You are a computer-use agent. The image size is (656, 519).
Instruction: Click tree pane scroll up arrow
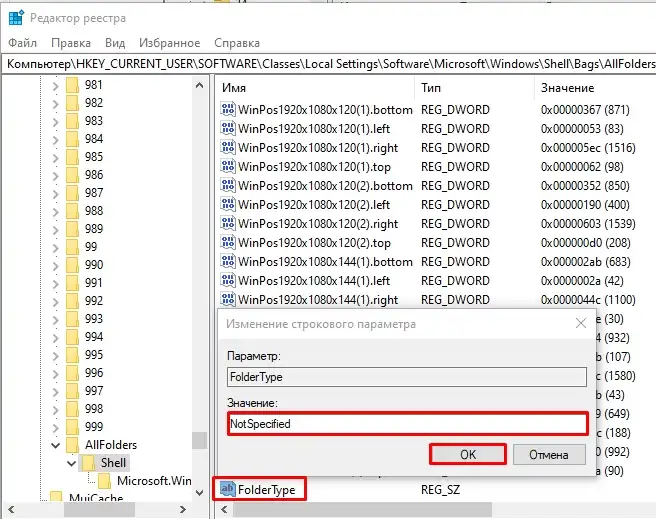point(200,86)
